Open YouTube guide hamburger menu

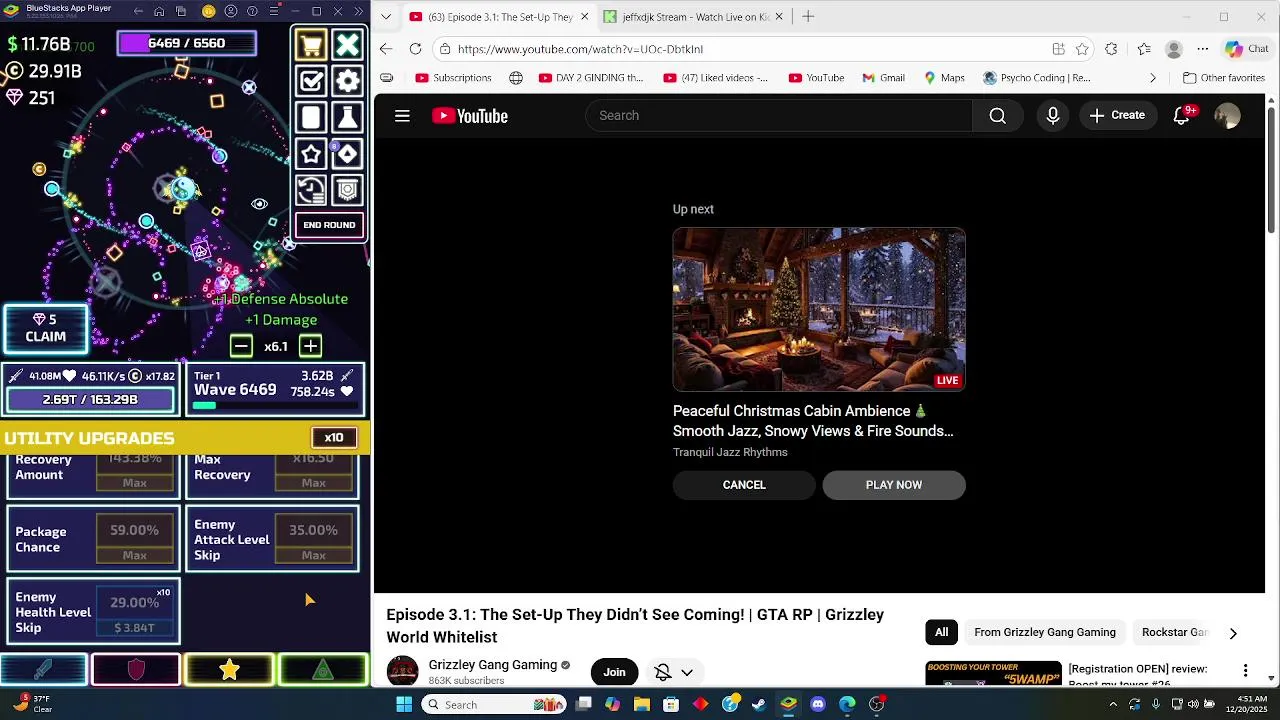[402, 116]
